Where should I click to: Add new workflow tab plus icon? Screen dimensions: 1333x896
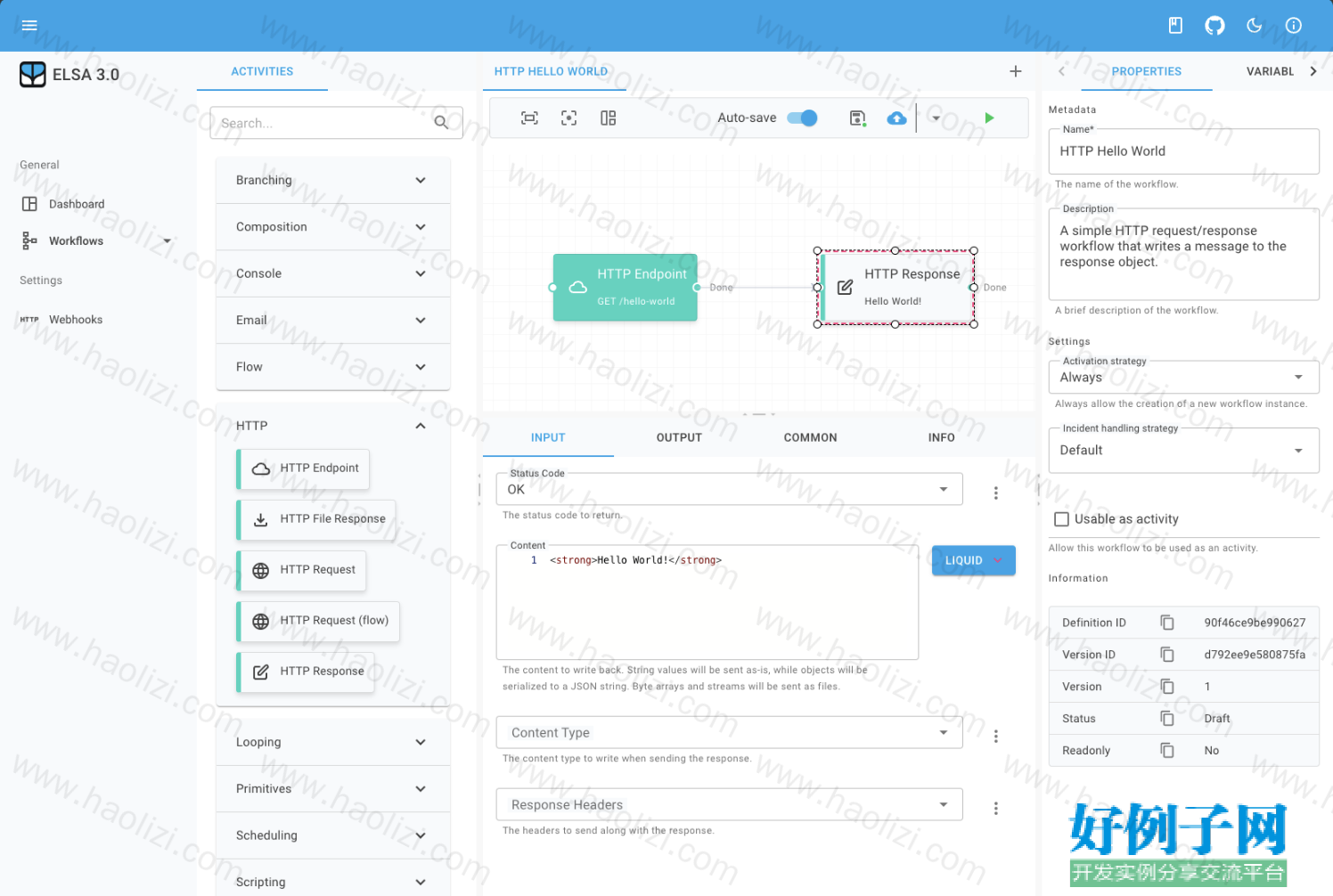pos(1015,71)
